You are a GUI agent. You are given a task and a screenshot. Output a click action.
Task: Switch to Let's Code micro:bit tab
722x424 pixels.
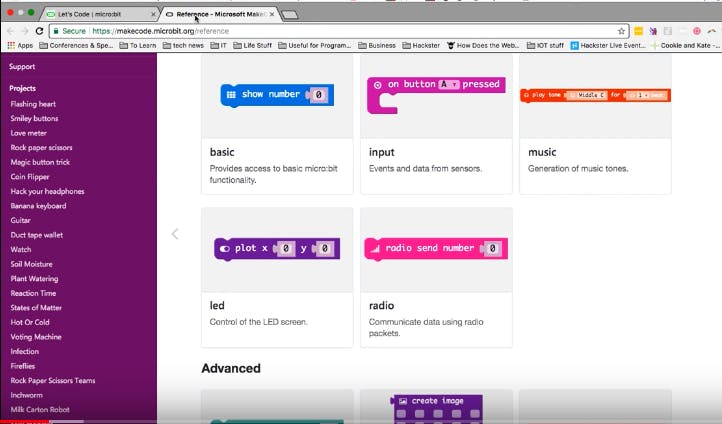pos(100,14)
